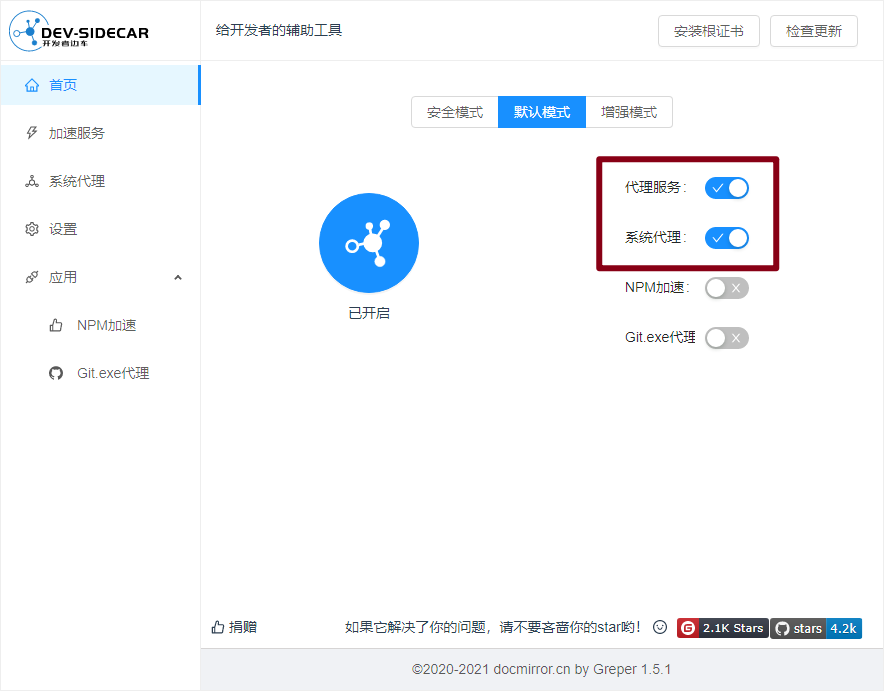The image size is (884, 691).
Task: Click the 加速服务 lightning icon
Action: (x=32, y=133)
